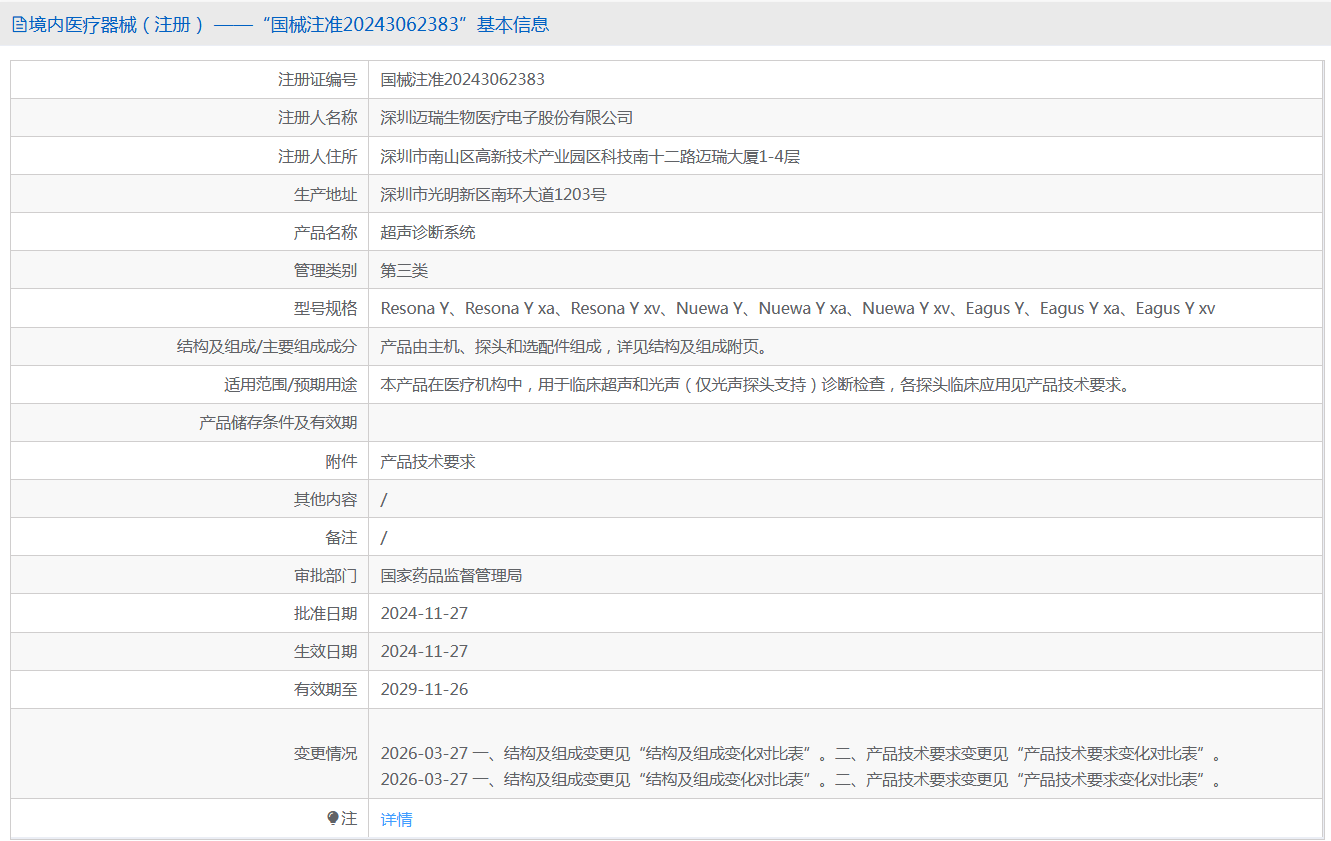This screenshot has height=841, width=1331.
Task: Click the 2024-11-27 date in 生效日期 row
Action: [424, 651]
